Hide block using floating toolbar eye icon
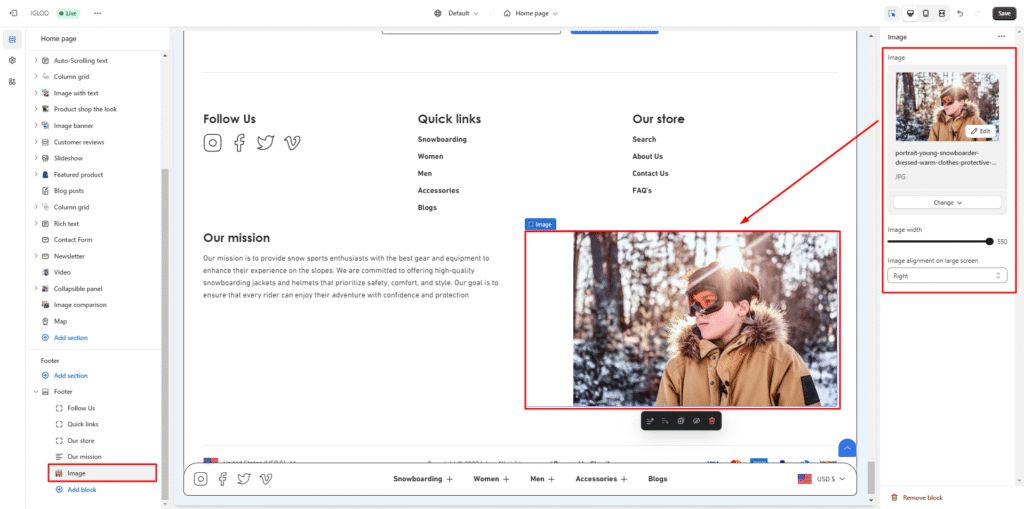Viewport: 1024px width, 509px height. [x=697, y=421]
